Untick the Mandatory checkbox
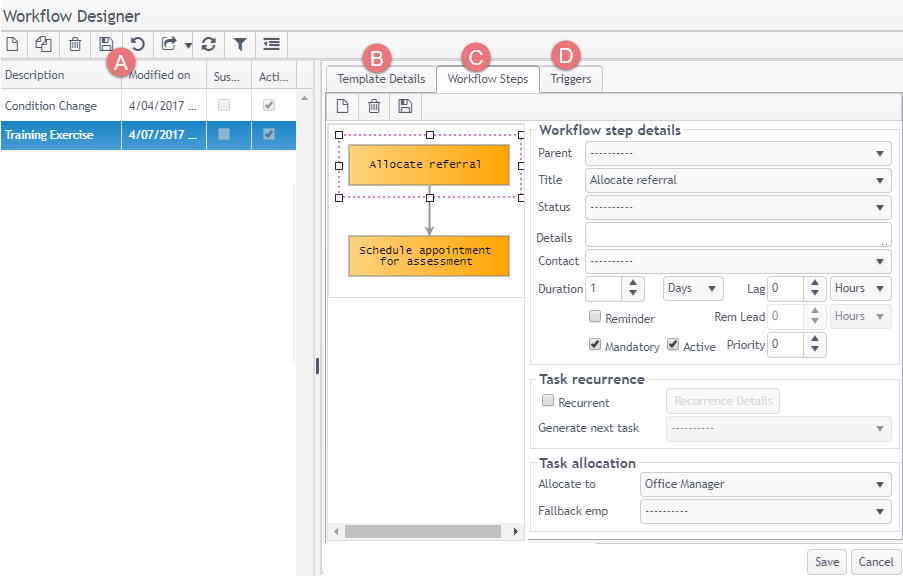 pos(595,345)
